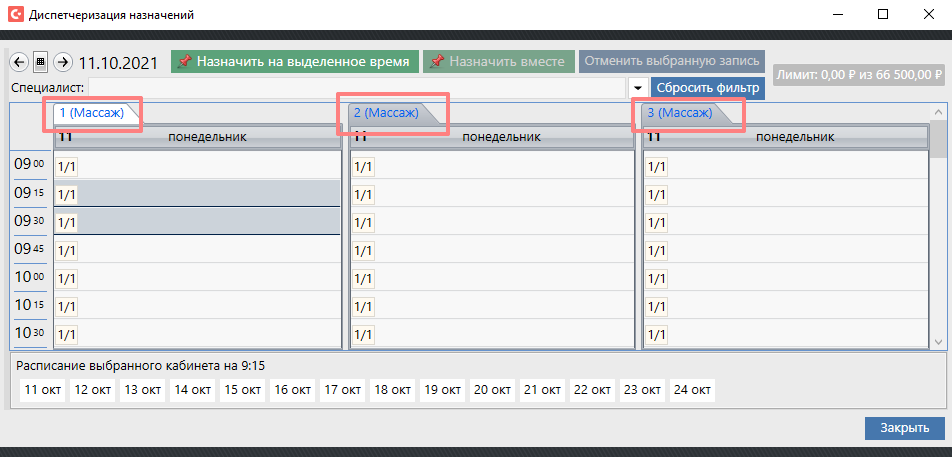Close the dialog with 'Закрыть' button
Viewport: 952px width, 457px height.
pyautogui.click(x=904, y=428)
